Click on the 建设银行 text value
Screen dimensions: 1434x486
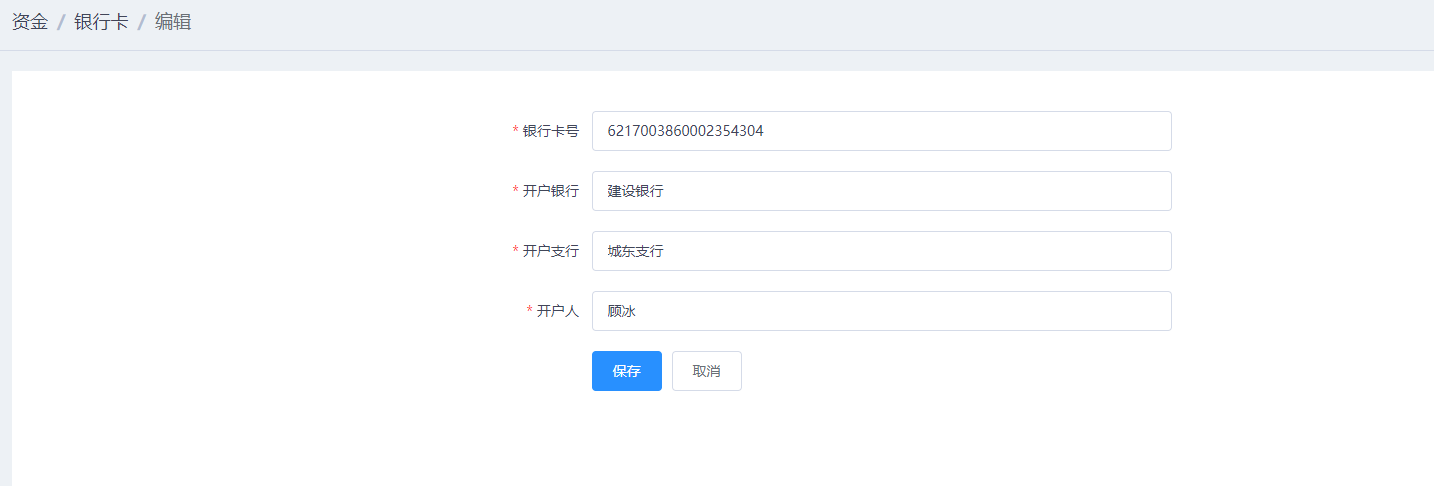(635, 191)
